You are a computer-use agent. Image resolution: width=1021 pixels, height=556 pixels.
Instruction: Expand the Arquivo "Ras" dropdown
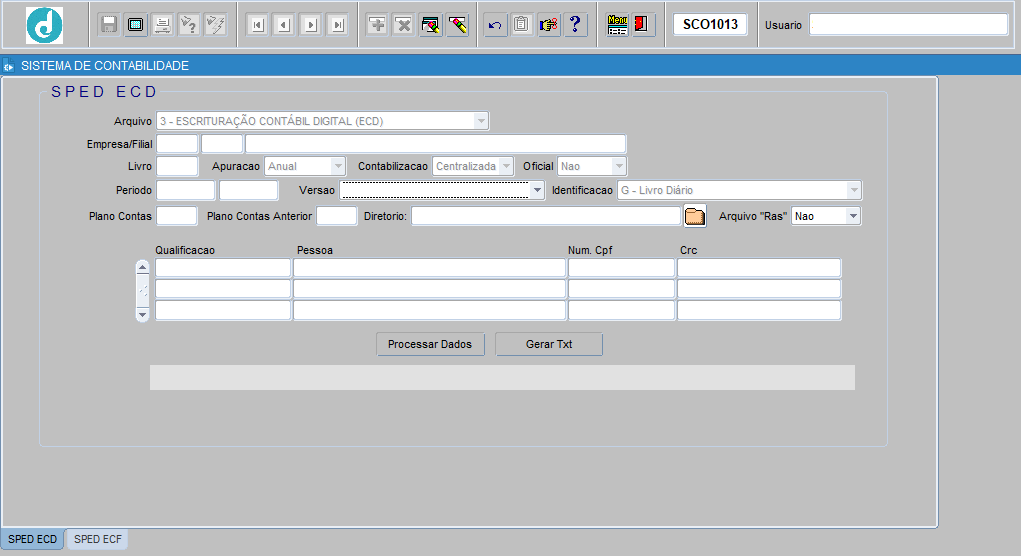point(852,216)
